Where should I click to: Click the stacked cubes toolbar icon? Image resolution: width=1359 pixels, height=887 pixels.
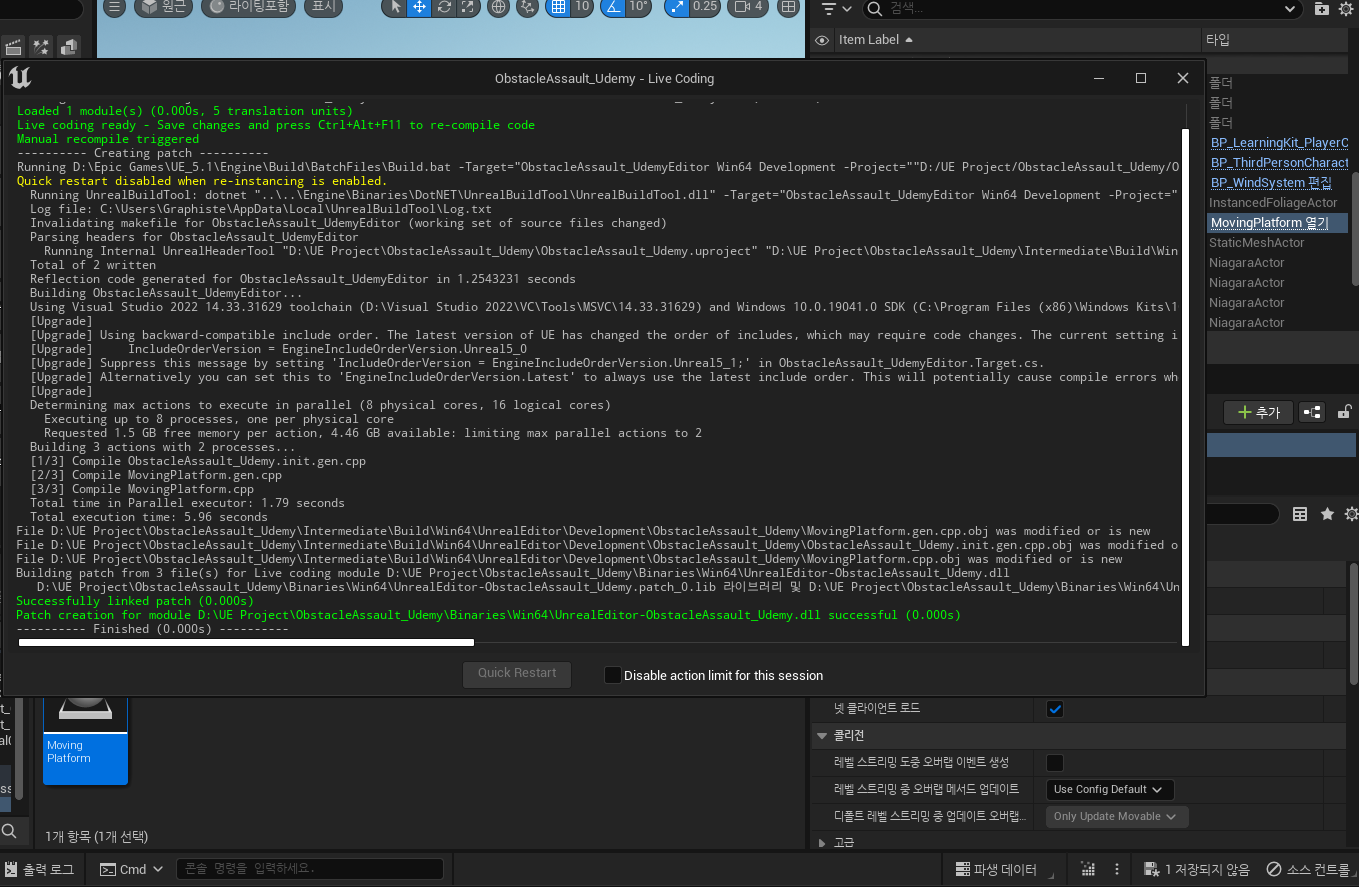[69, 47]
